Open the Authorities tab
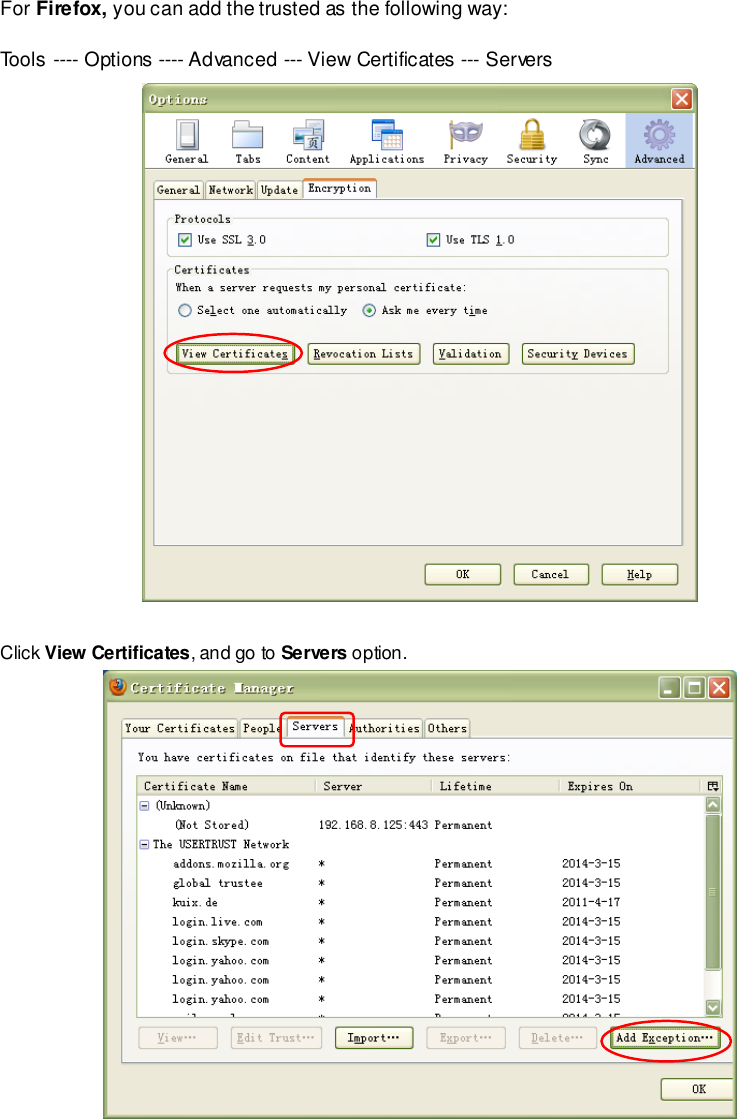 click(x=385, y=728)
